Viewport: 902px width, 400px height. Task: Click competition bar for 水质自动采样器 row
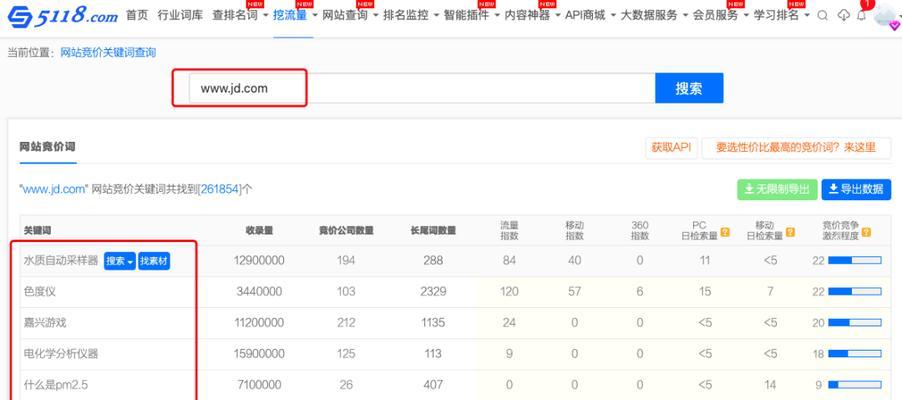pyautogui.click(x=855, y=261)
